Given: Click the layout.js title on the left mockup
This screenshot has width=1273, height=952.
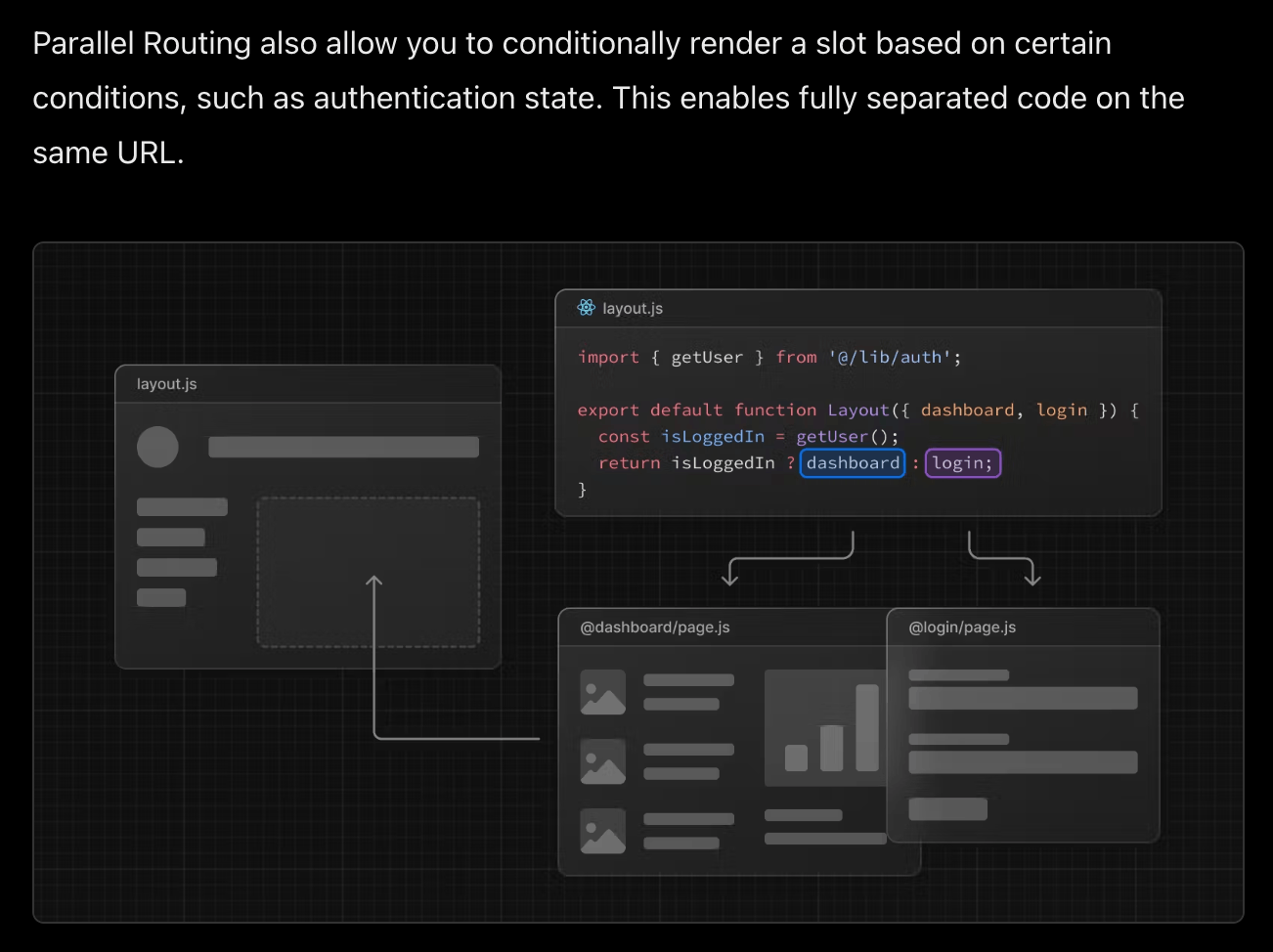Looking at the screenshot, I should pos(165,384).
